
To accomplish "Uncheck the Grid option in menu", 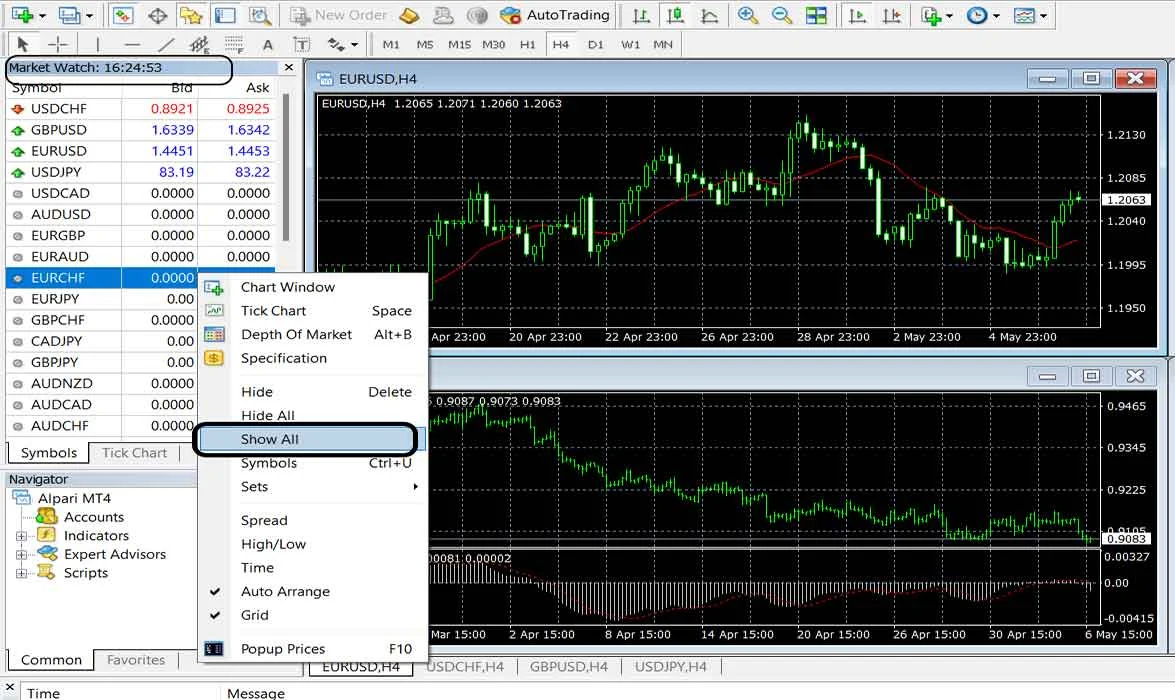I will [255, 615].
